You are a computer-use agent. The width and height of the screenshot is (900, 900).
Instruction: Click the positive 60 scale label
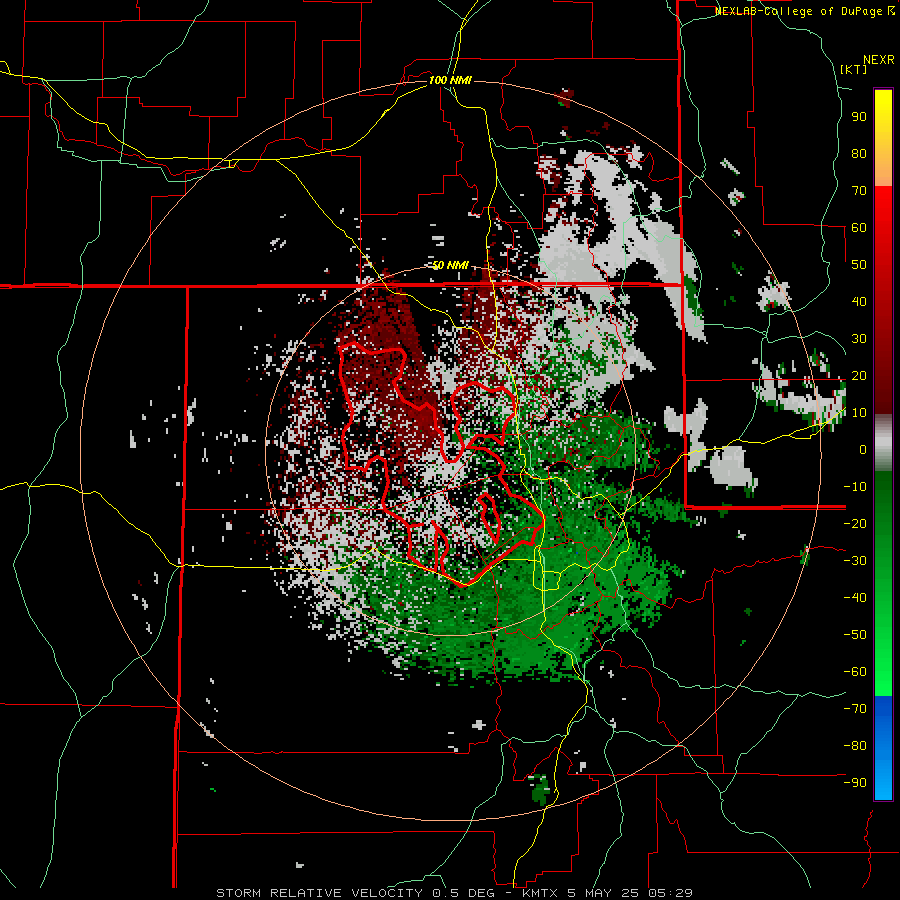[859, 228]
